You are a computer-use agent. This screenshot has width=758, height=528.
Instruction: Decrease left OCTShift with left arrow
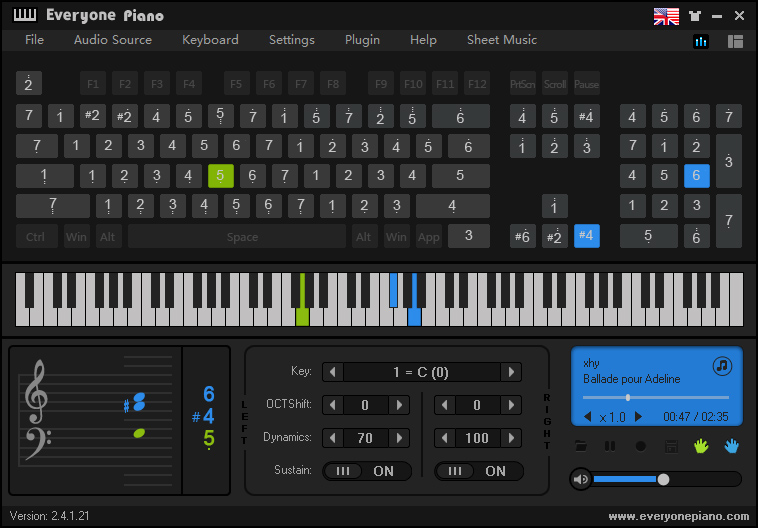(x=333, y=405)
